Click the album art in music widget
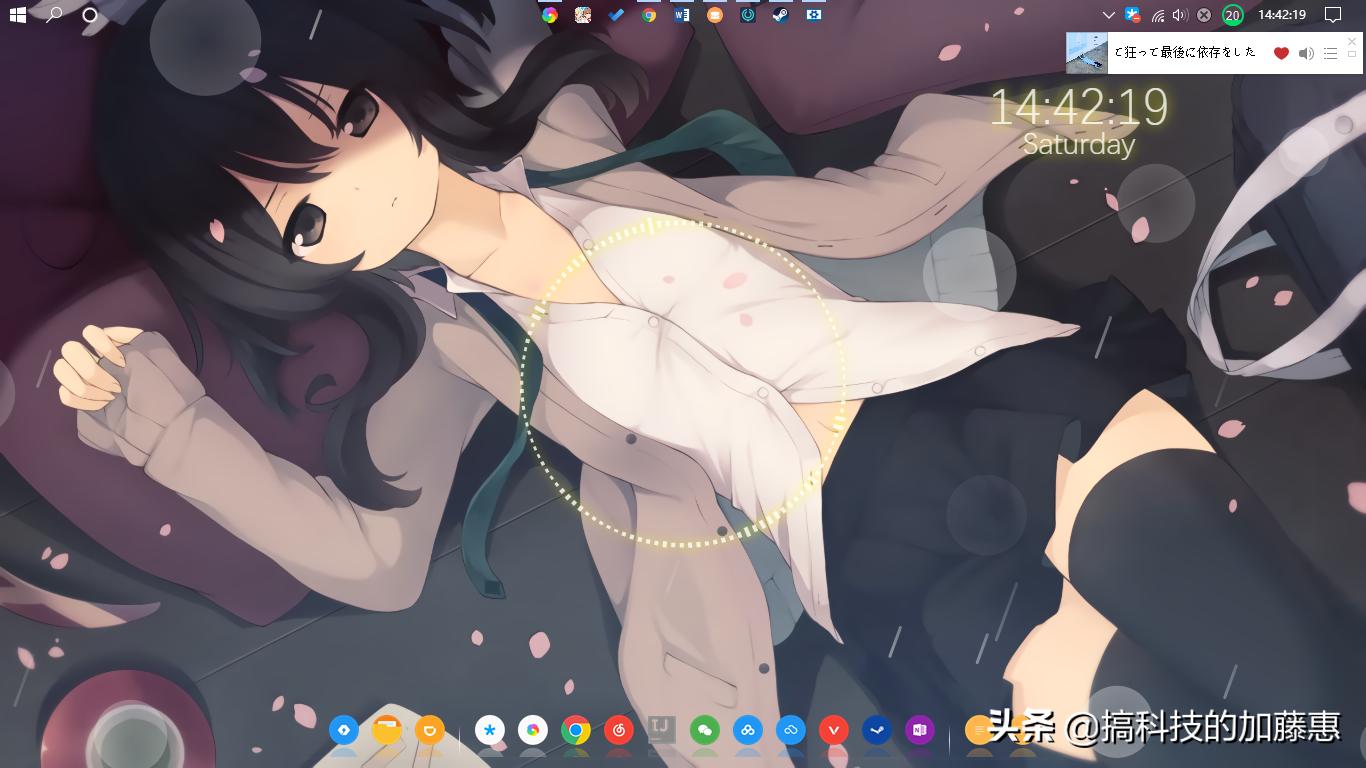This screenshot has width=1366, height=768. click(x=1087, y=53)
